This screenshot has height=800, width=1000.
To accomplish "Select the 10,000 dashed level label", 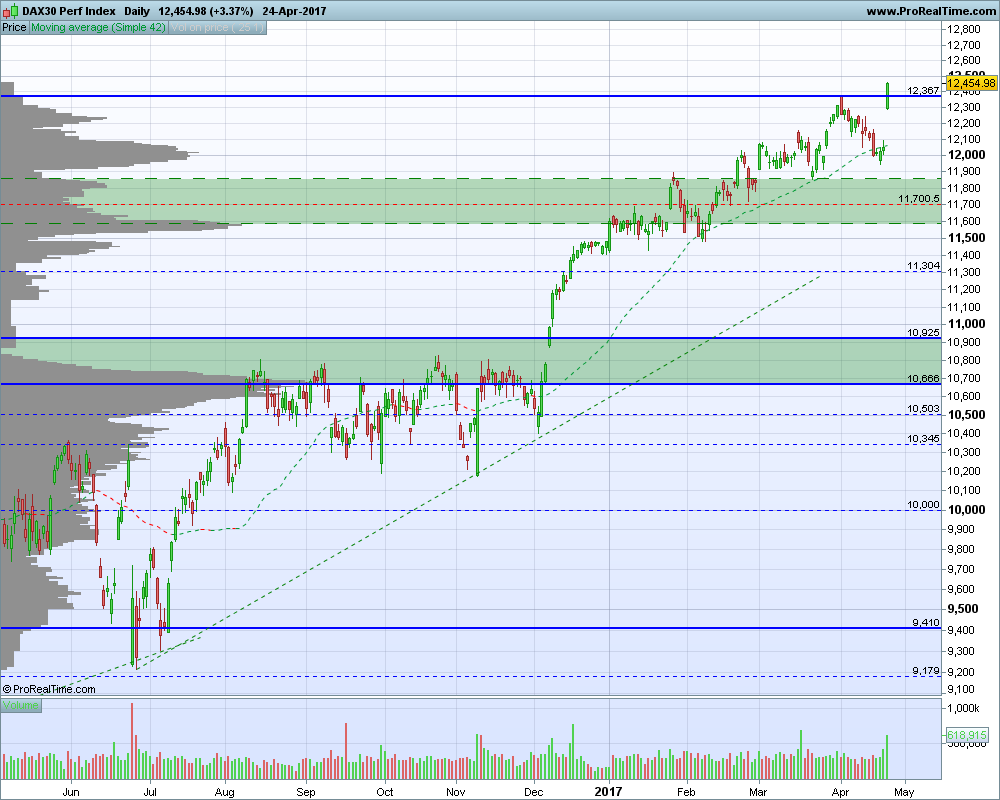I will click(x=923, y=505).
